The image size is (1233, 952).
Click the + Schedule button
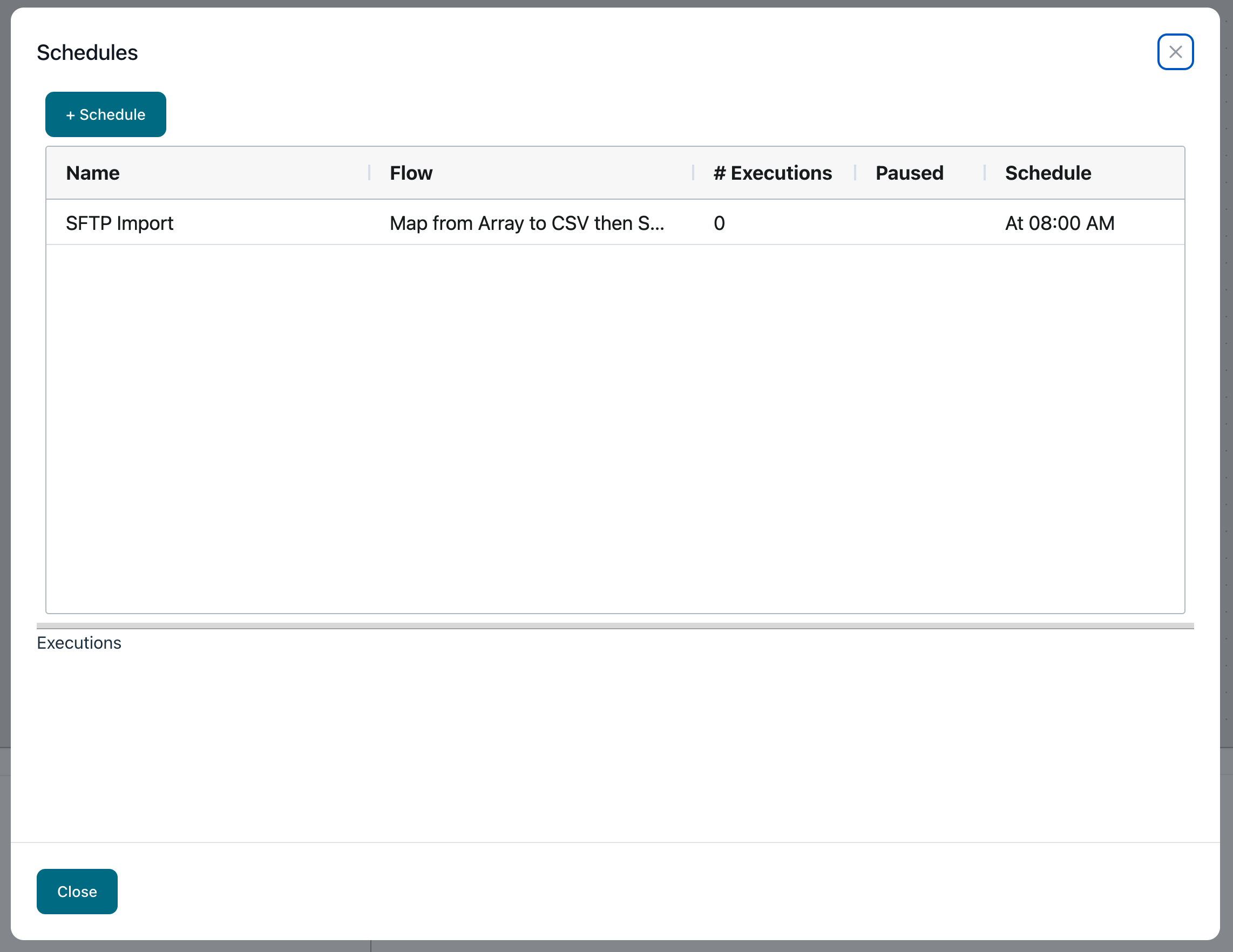pyautogui.click(x=106, y=114)
